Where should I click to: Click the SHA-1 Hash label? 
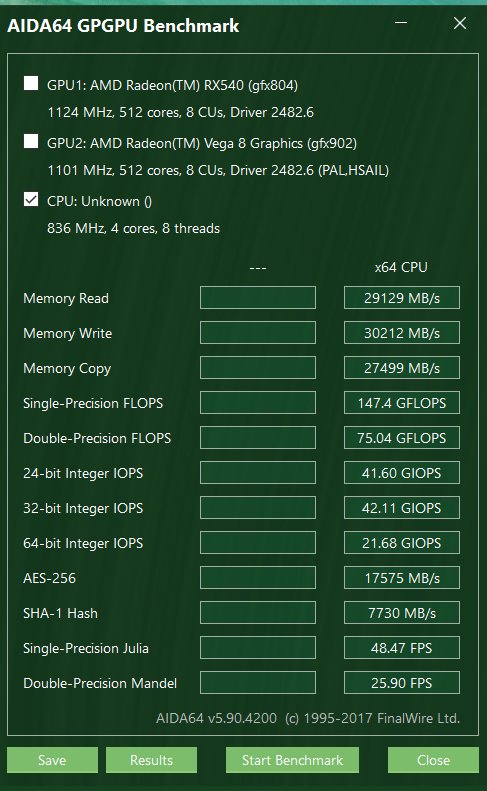[x=61, y=613]
